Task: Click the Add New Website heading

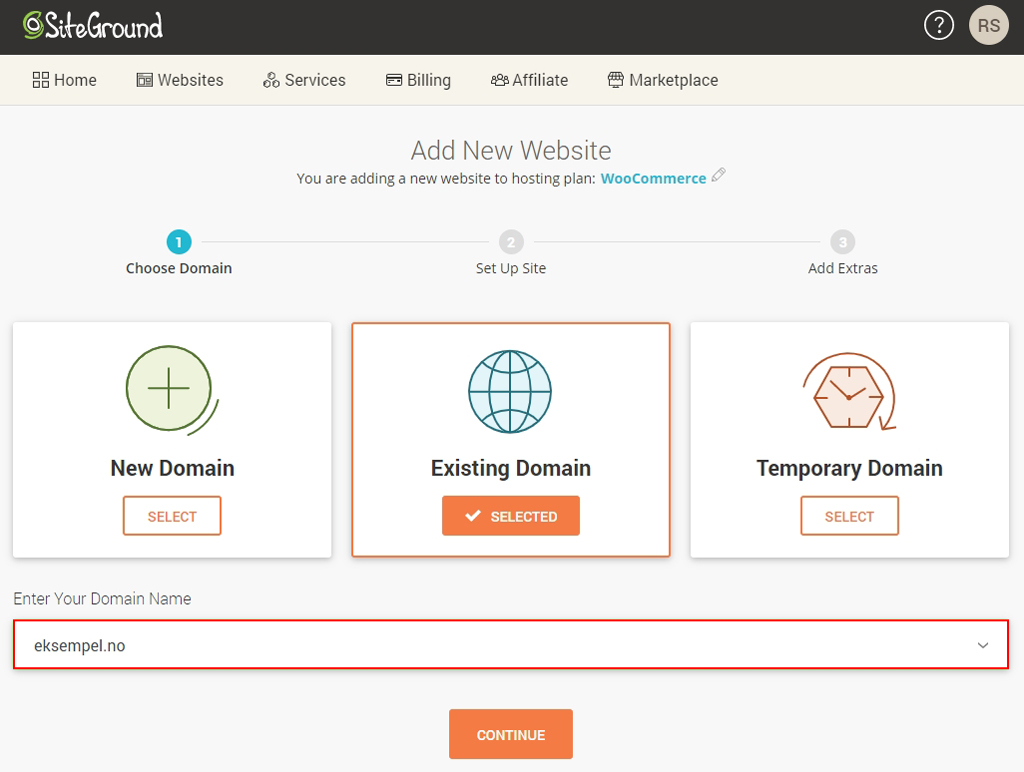Action: (x=511, y=151)
